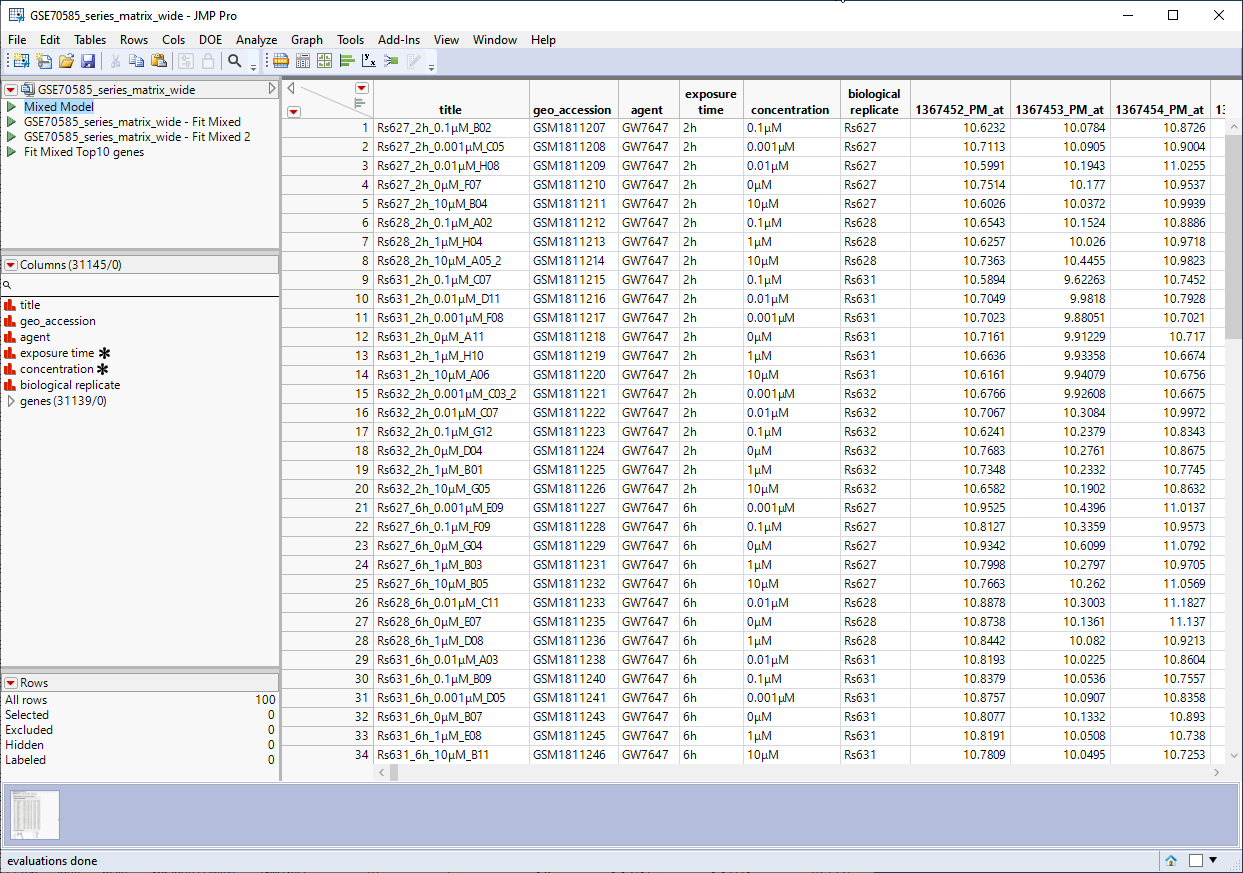Image resolution: width=1243 pixels, height=873 pixels.
Task: Open the Rows panel red triangle menu
Action: tap(11, 683)
